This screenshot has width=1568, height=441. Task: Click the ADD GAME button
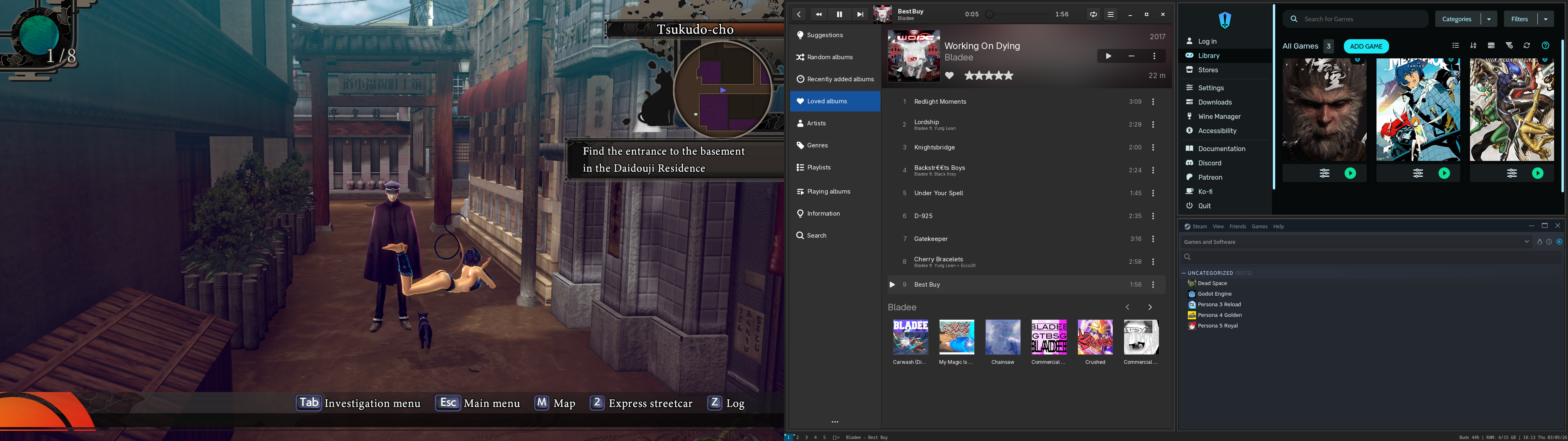[1366, 46]
